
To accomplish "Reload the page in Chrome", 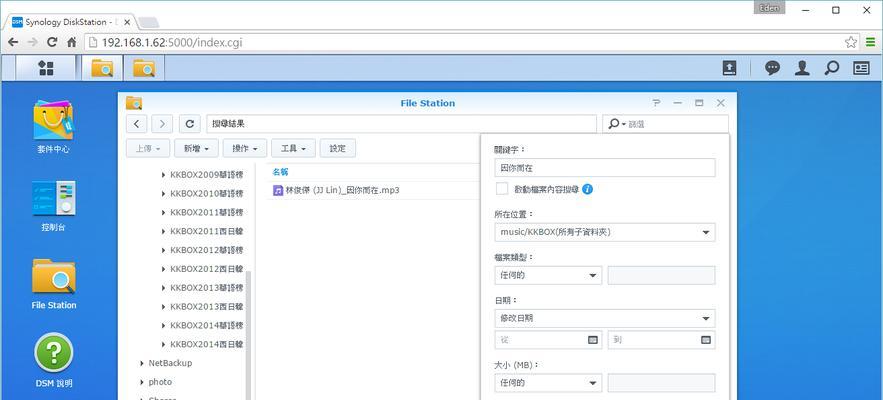I will (x=52, y=42).
